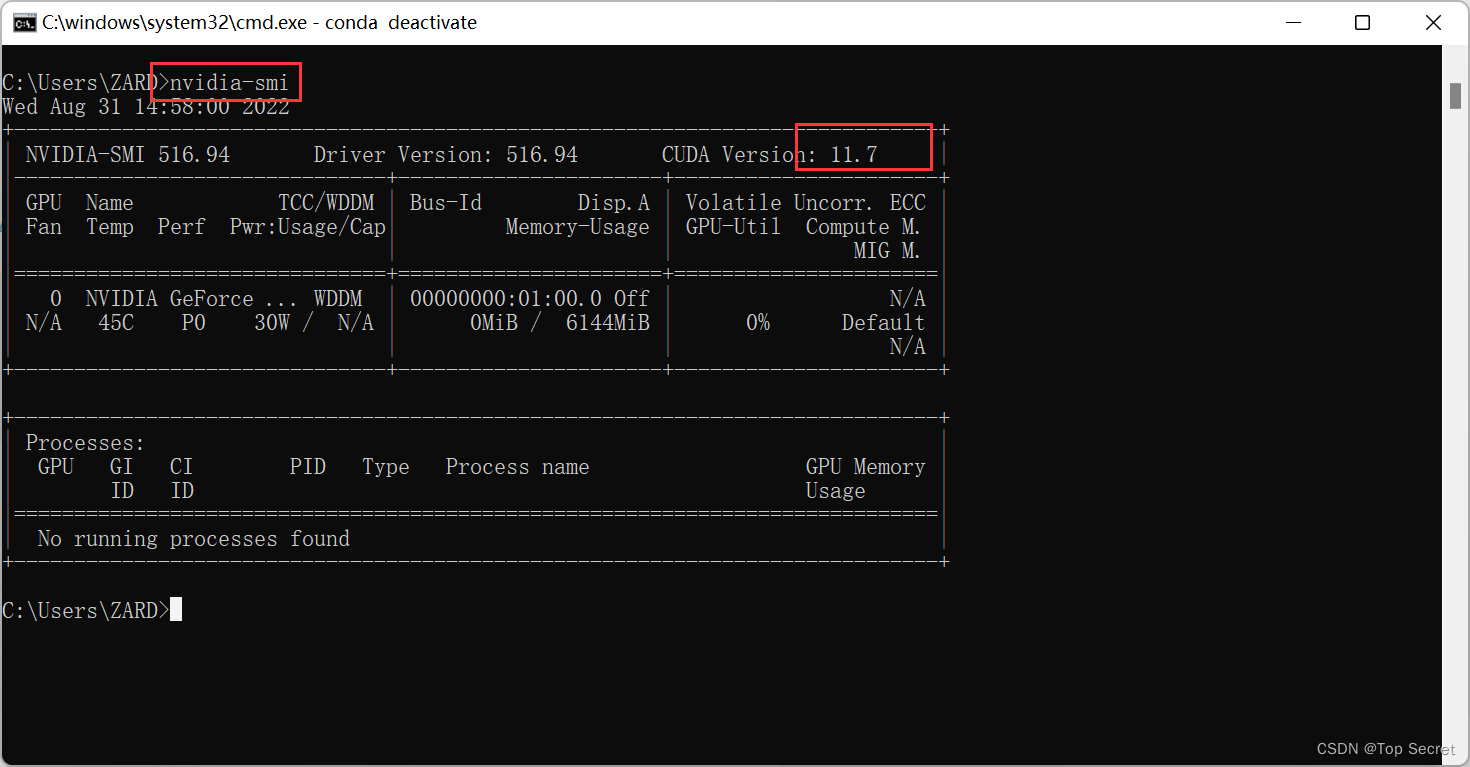1470x767 pixels.
Task: Click the GPU utilization value '0%'
Action: [x=758, y=323]
